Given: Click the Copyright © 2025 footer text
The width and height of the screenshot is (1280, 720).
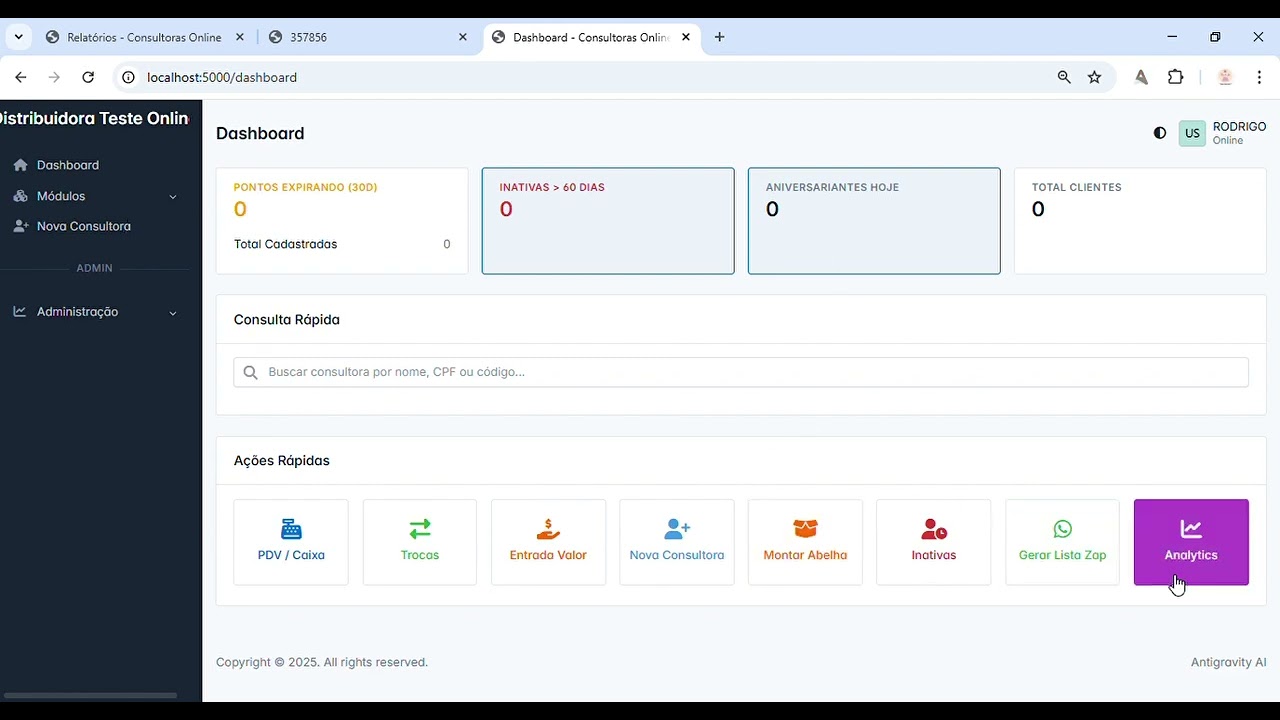Looking at the screenshot, I should (322, 662).
